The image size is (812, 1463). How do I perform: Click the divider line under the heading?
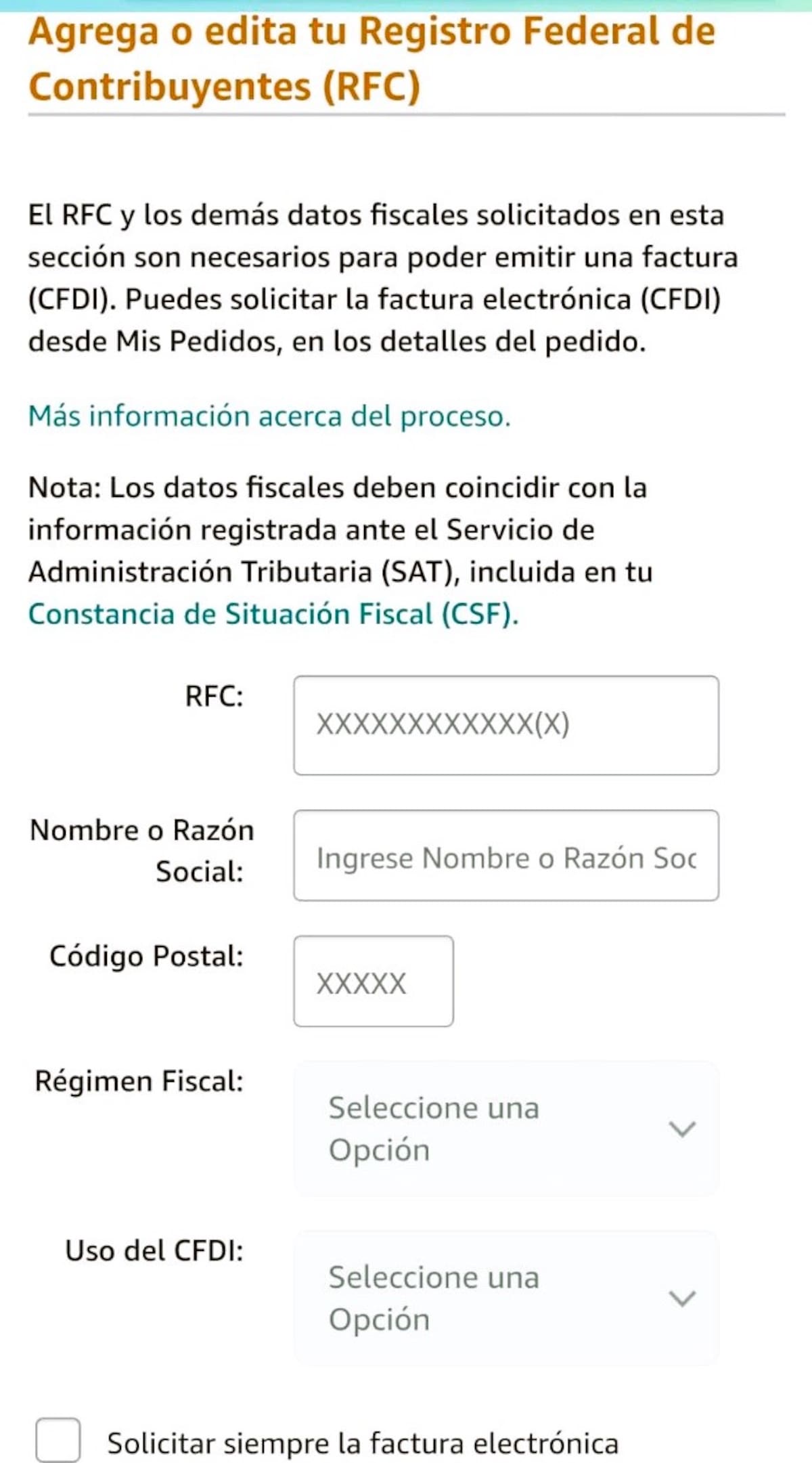click(x=406, y=115)
